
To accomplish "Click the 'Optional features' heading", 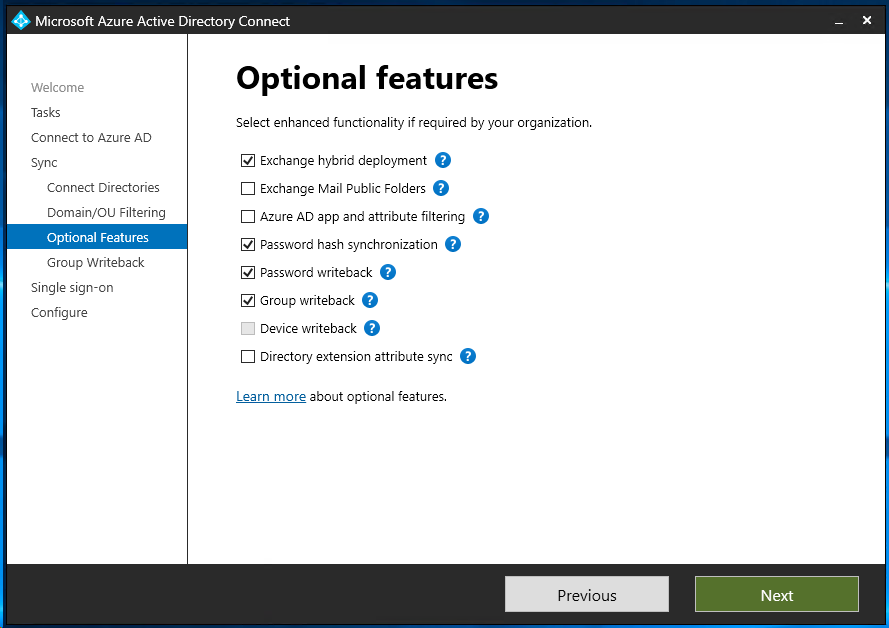I will 367,78.
